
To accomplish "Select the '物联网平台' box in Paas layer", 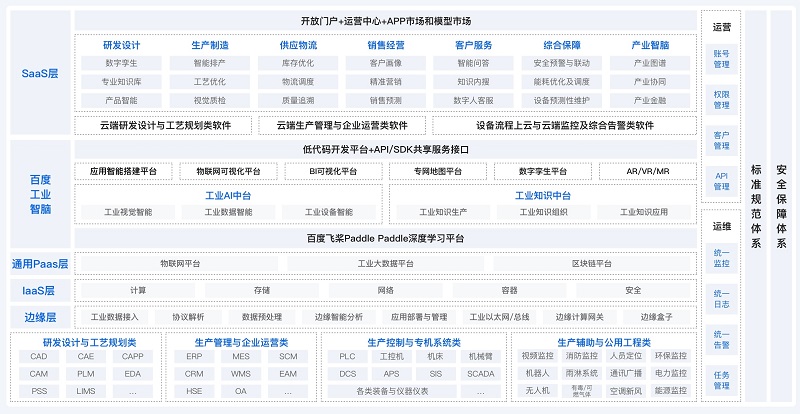I will point(180,264).
